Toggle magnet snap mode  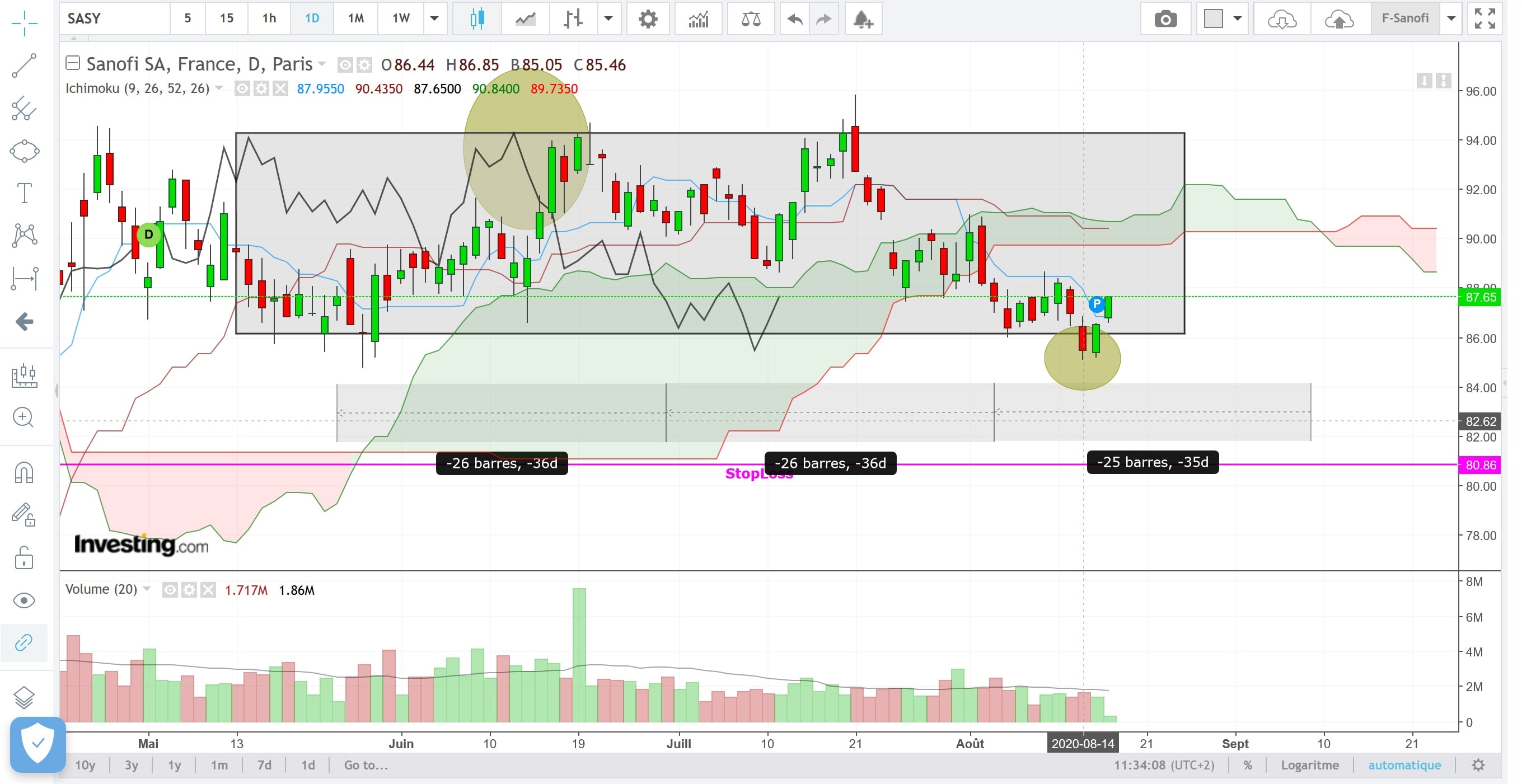pos(24,473)
